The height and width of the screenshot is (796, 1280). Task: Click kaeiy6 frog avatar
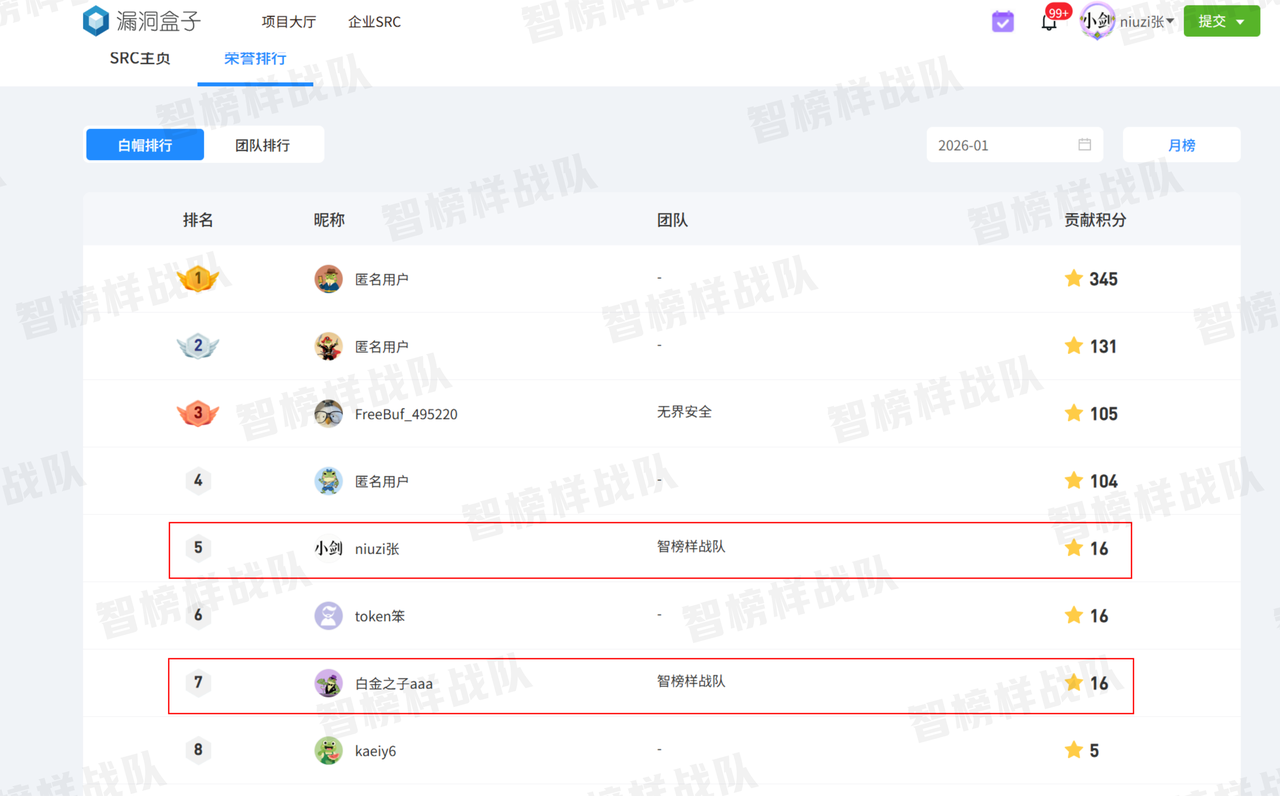(x=328, y=750)
